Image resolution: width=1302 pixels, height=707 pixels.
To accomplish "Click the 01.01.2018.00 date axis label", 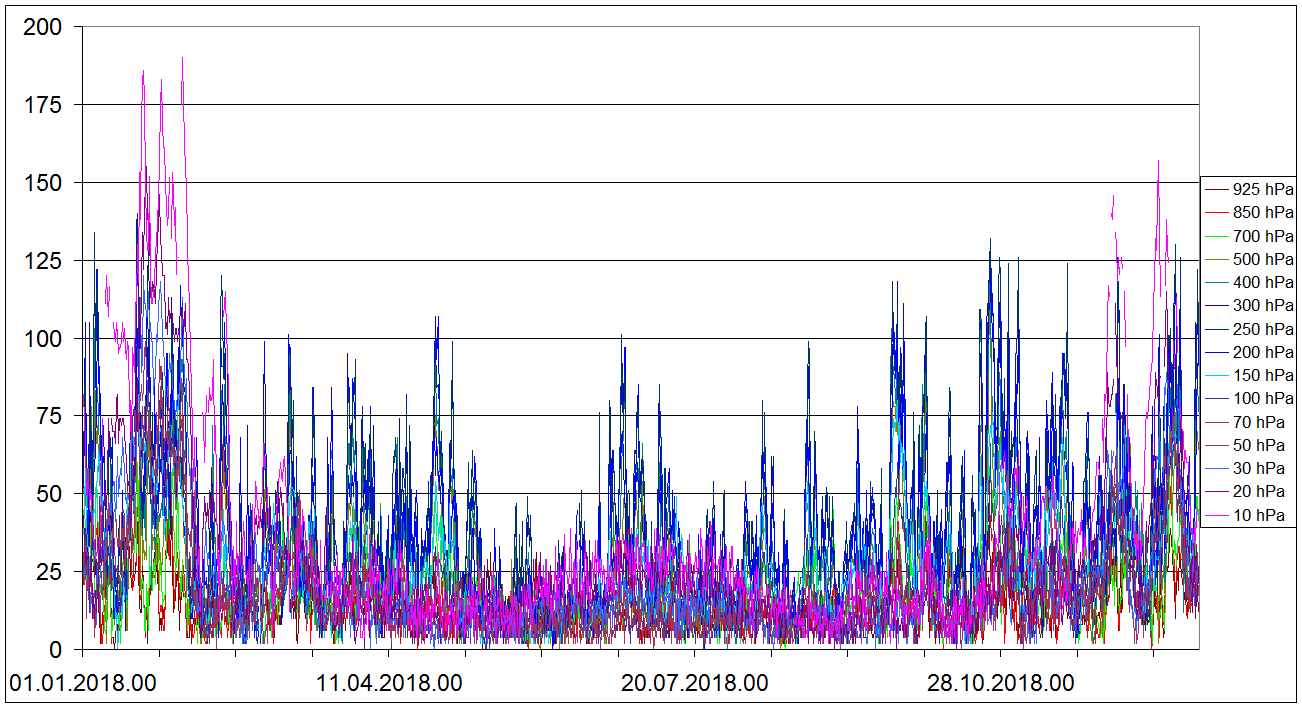I will (82, 684).
